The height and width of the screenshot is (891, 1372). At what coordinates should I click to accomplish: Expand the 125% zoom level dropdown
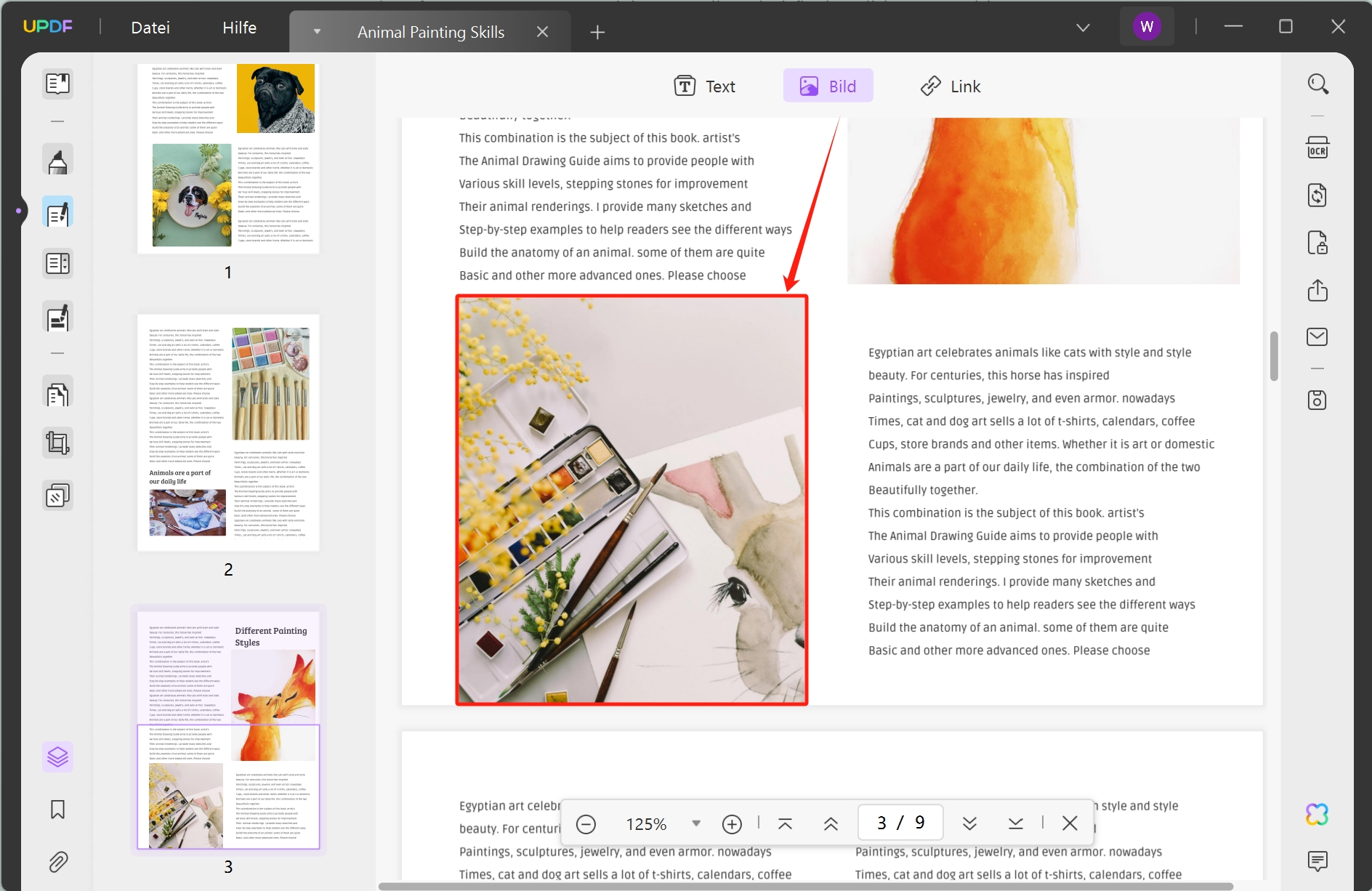pos(696,823)
